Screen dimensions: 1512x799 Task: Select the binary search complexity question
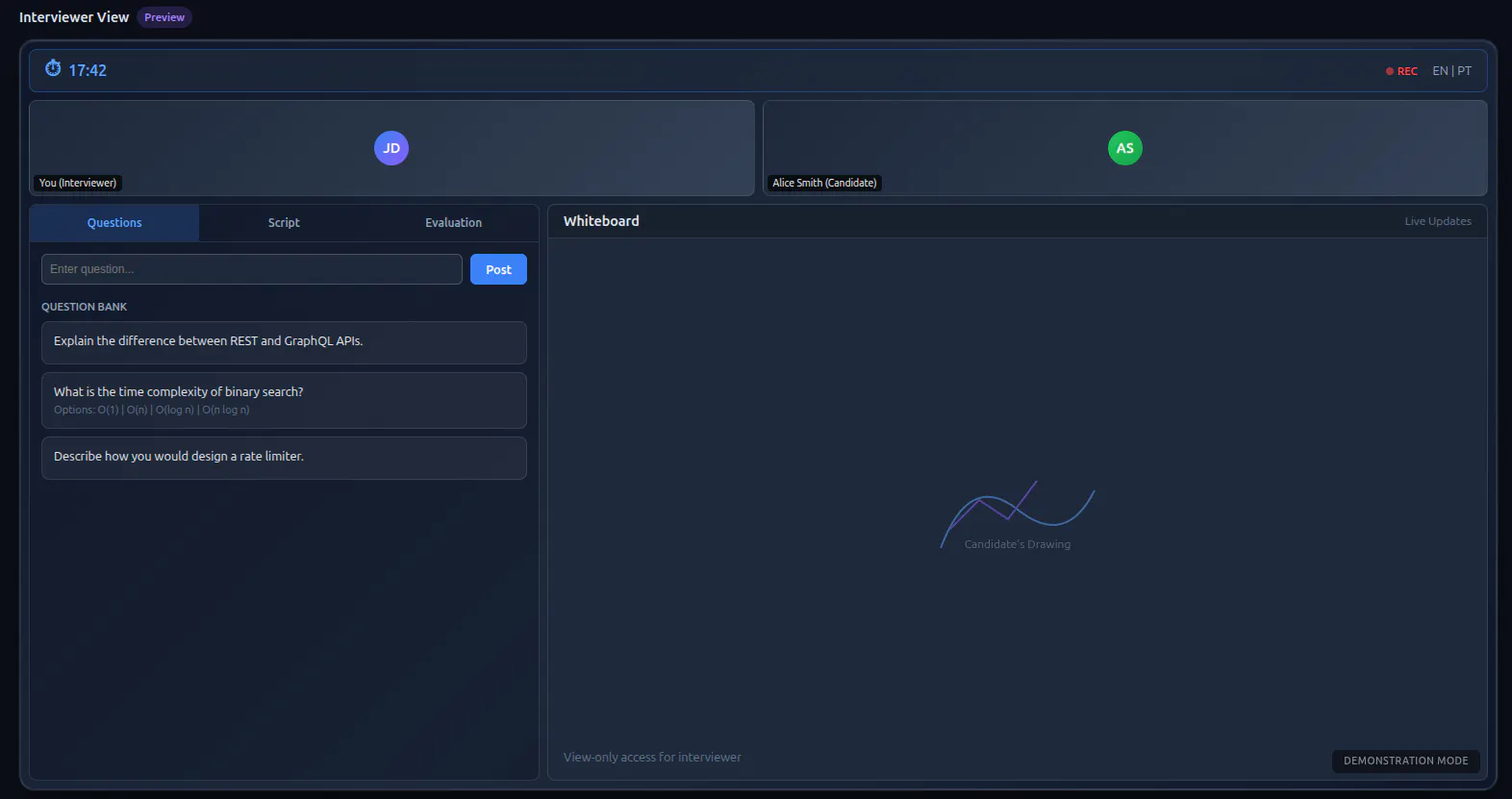pyautogui.click(x=284, y=400)
